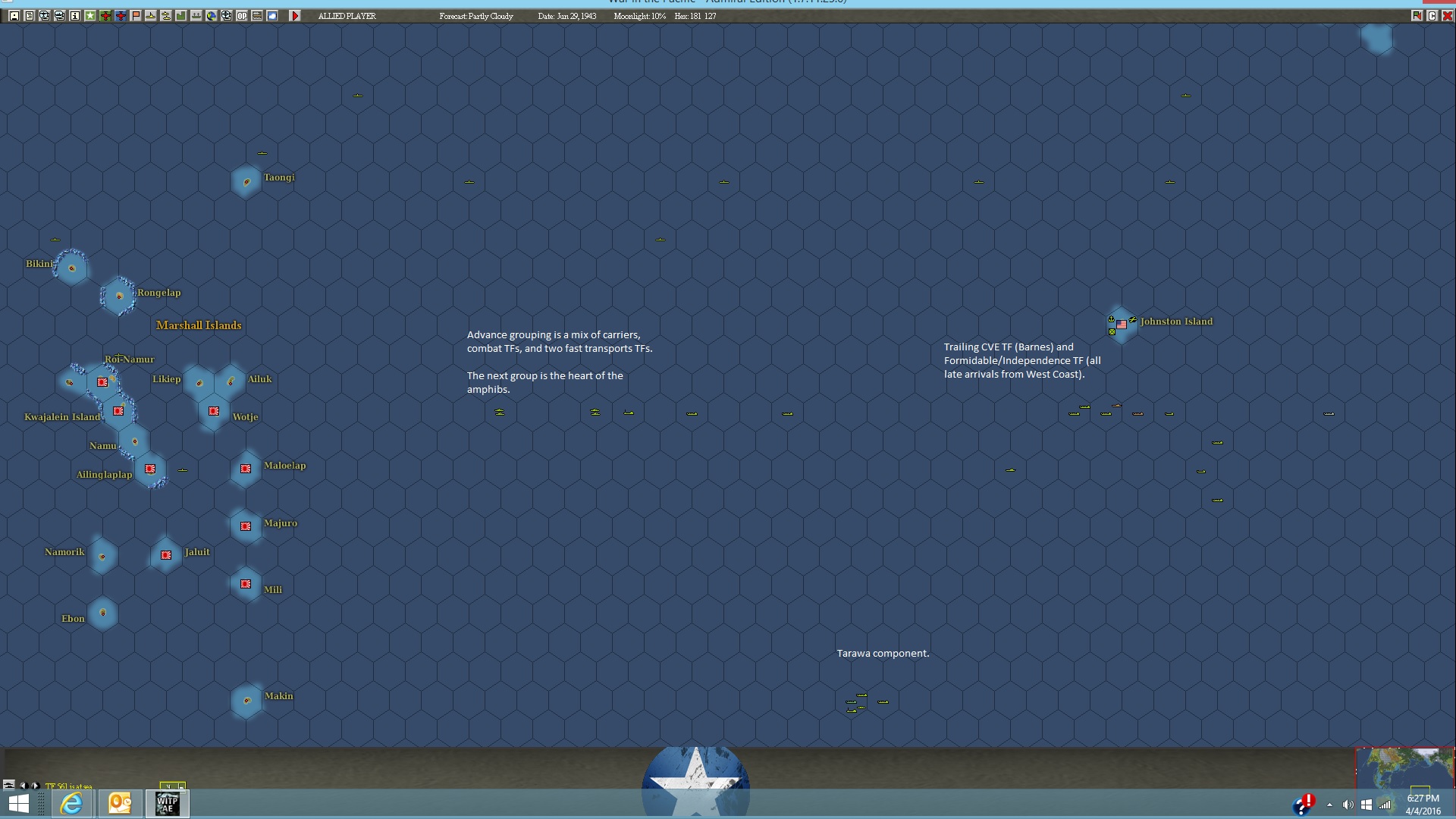Click the WITP AE taskbar icon
Screen dimensions: 1456x819
click(167, 804)
